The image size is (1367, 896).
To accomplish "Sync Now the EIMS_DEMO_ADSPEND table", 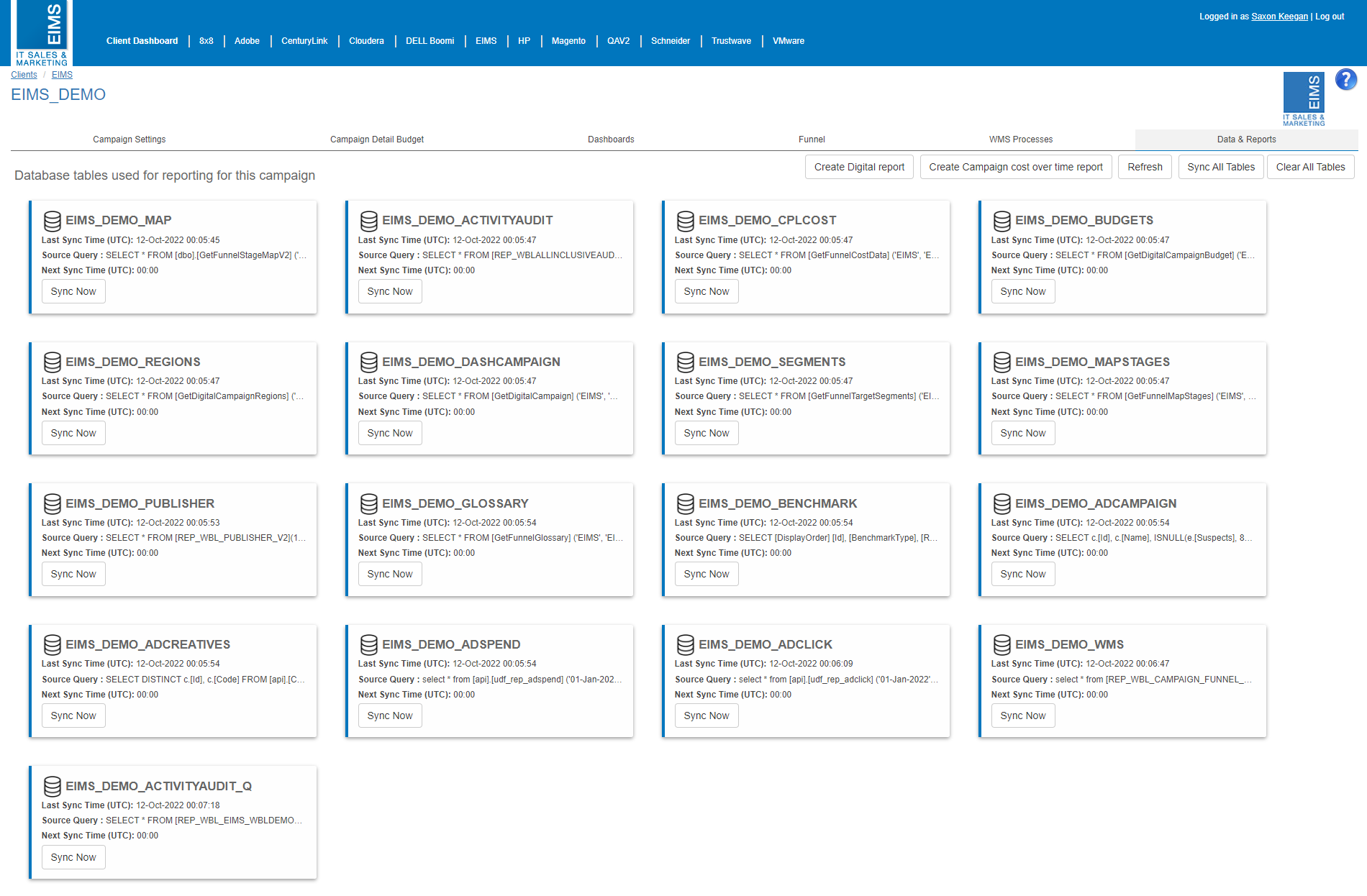I will pos(390,716).
